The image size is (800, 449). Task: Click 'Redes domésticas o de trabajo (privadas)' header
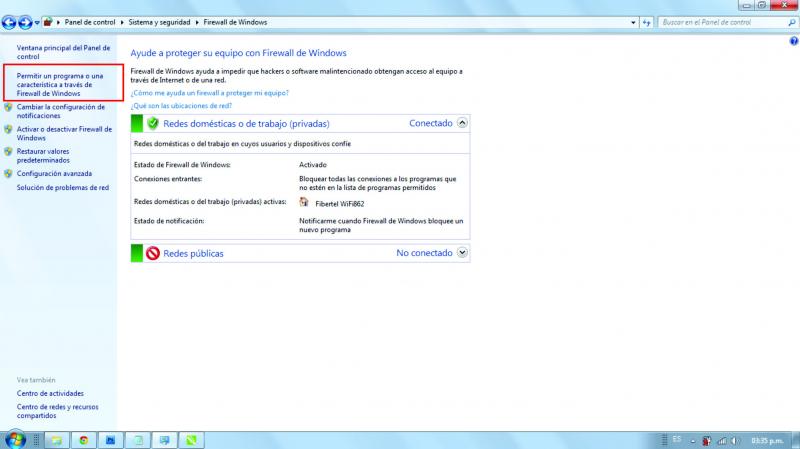246,123
